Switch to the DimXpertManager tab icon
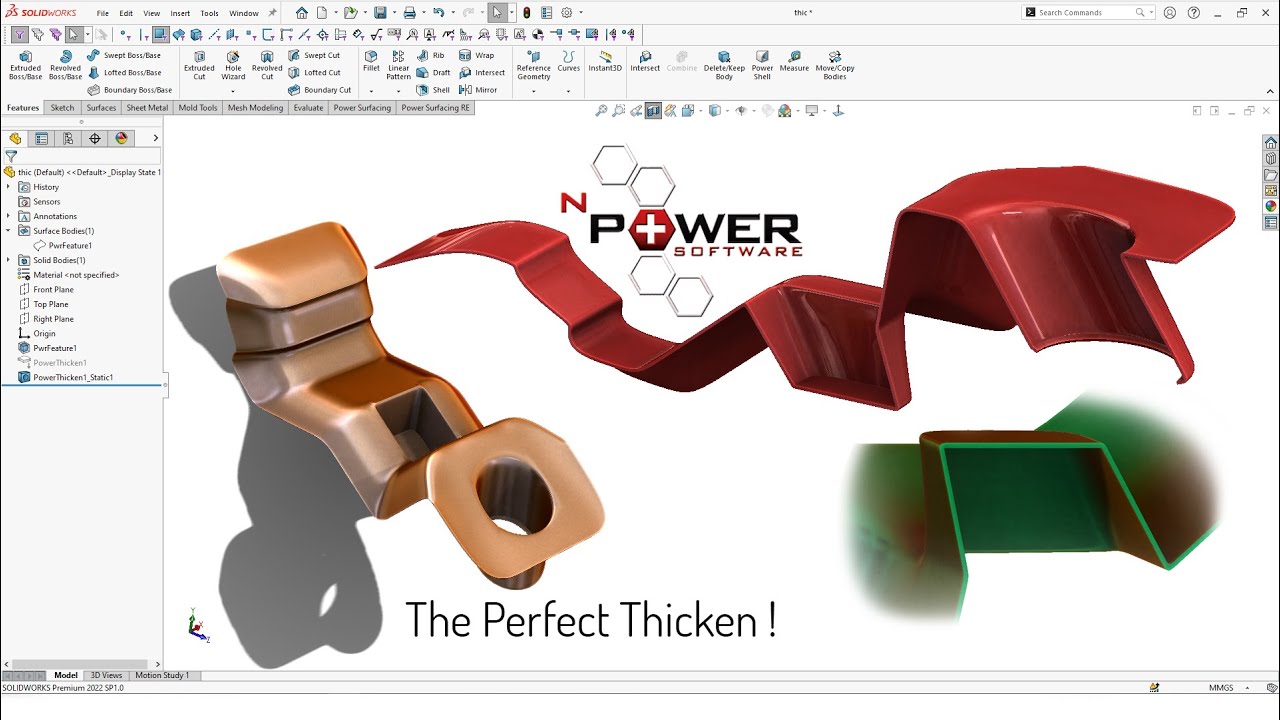This screenshot has height=720, width=1280. coord(95,138)
